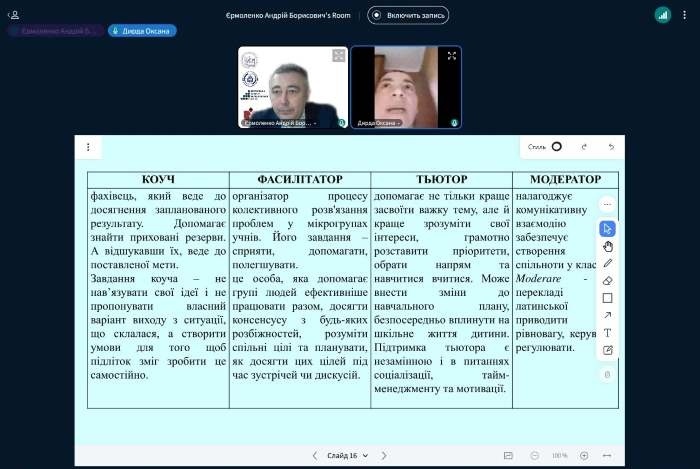Expand the more options menu in tool panel

607,205
